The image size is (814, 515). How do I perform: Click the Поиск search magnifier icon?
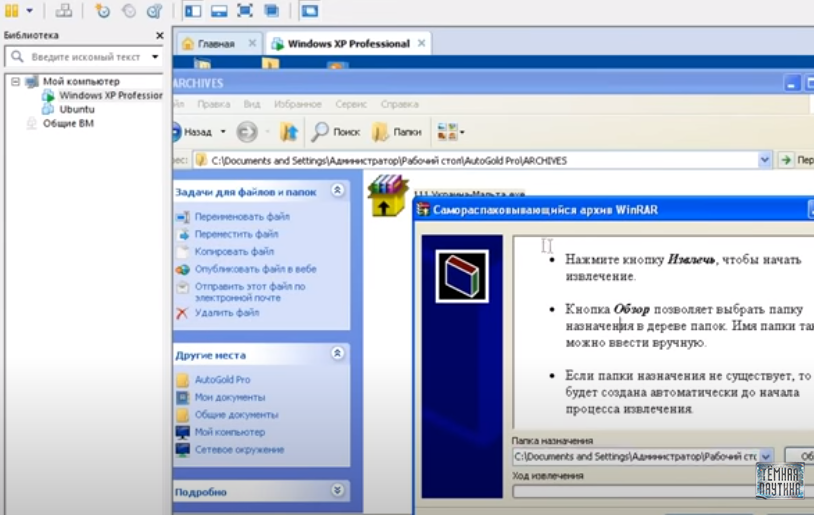(320, 132)
